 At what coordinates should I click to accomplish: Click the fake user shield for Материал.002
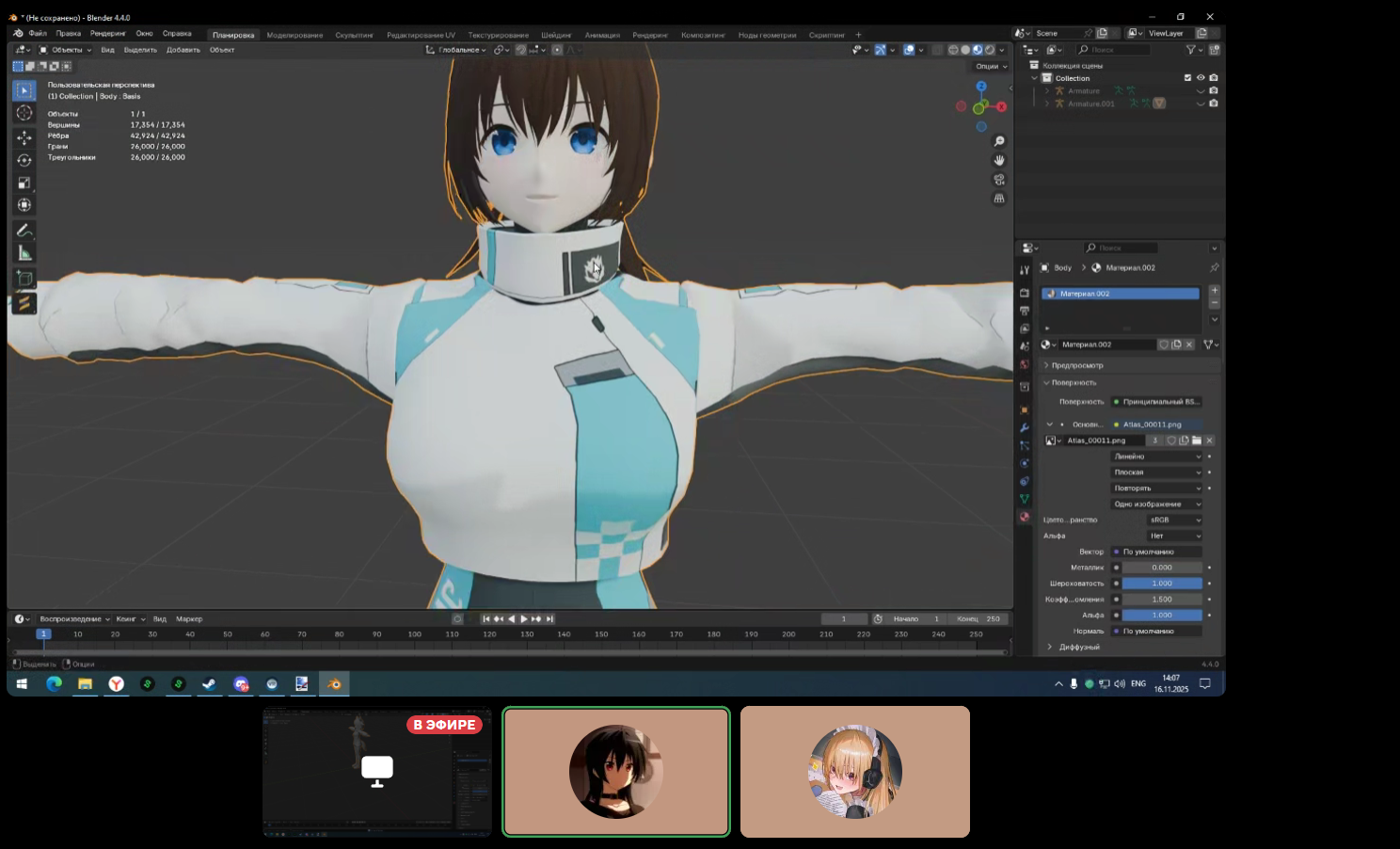point(1164,344)
